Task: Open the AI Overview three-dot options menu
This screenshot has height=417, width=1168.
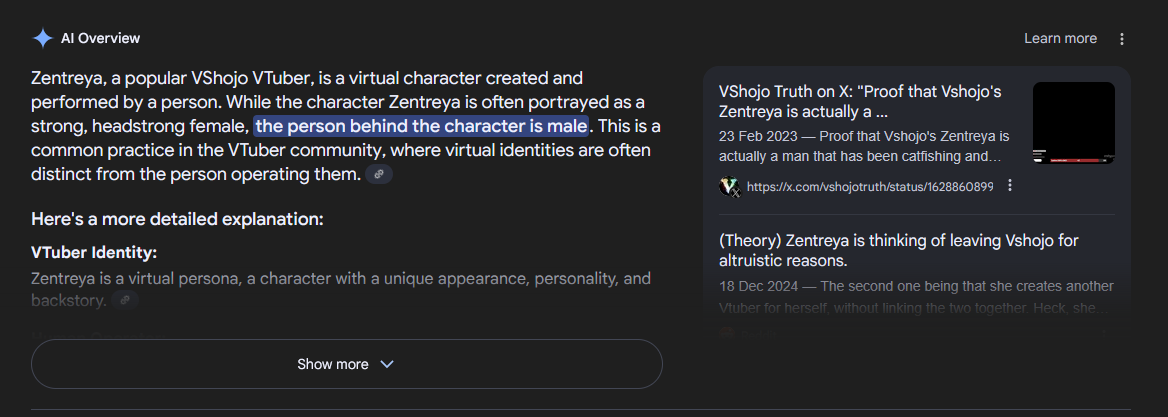Action: (1122, 39)
